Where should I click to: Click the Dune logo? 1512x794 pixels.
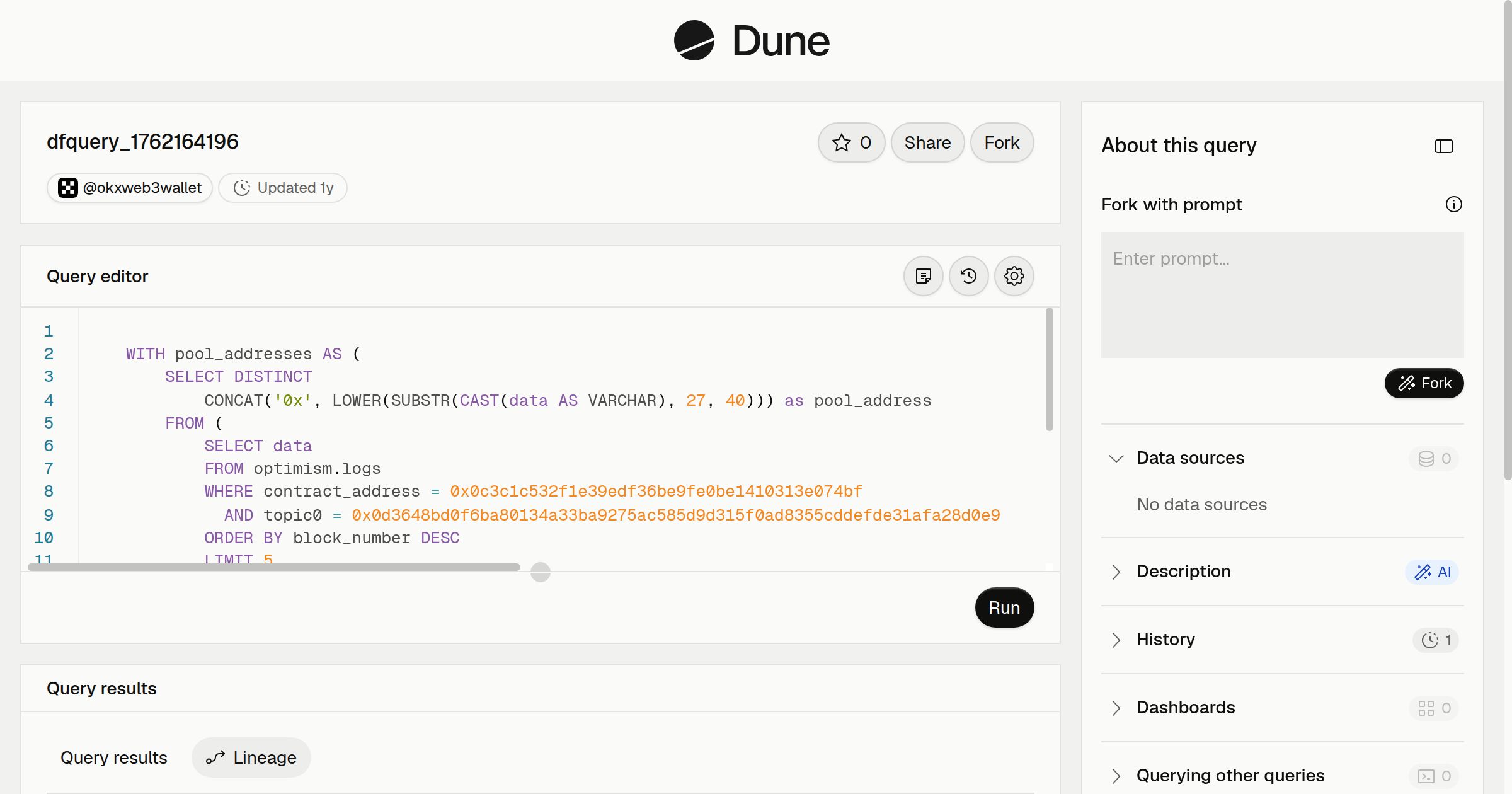[752, 40]
